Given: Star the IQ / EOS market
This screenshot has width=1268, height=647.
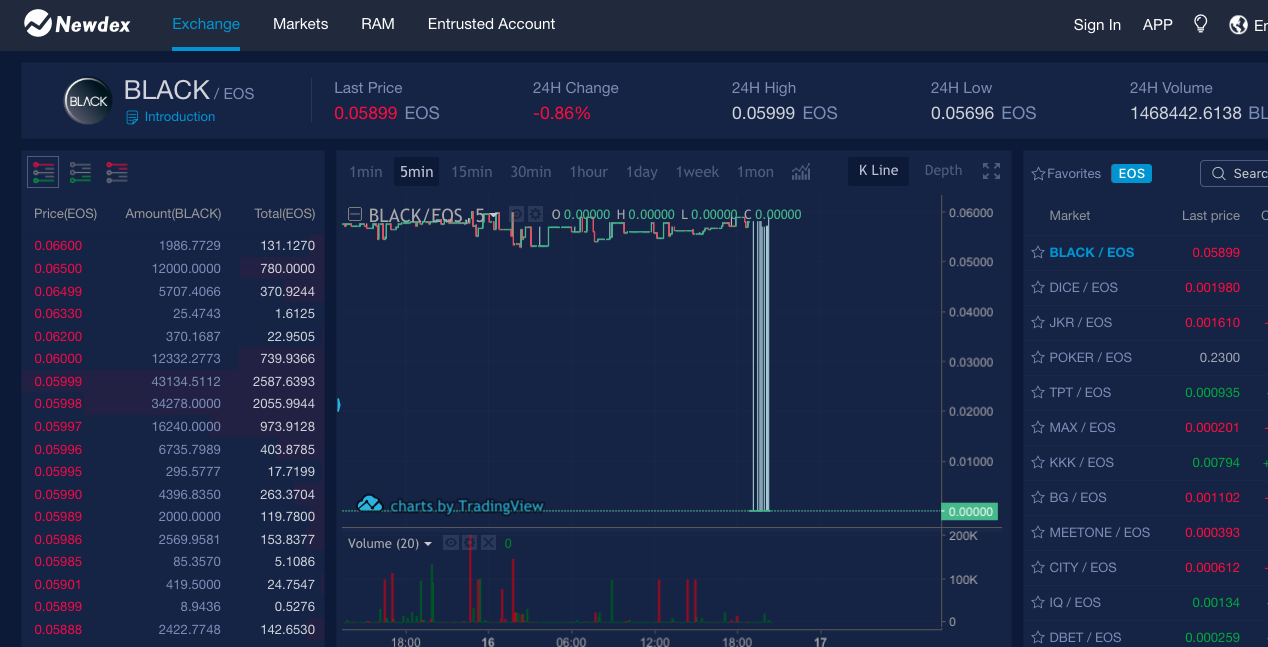Looking at the screenshot, I should [x=1038, y=602].
